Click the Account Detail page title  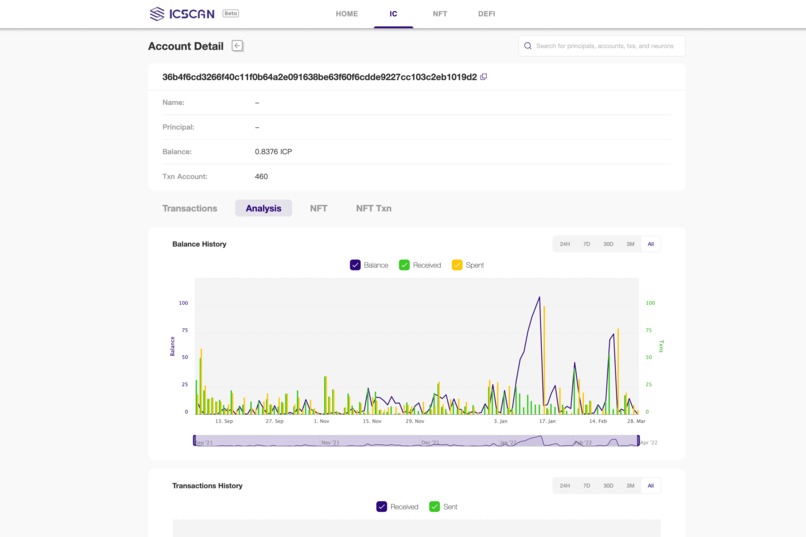click(186, 46)
